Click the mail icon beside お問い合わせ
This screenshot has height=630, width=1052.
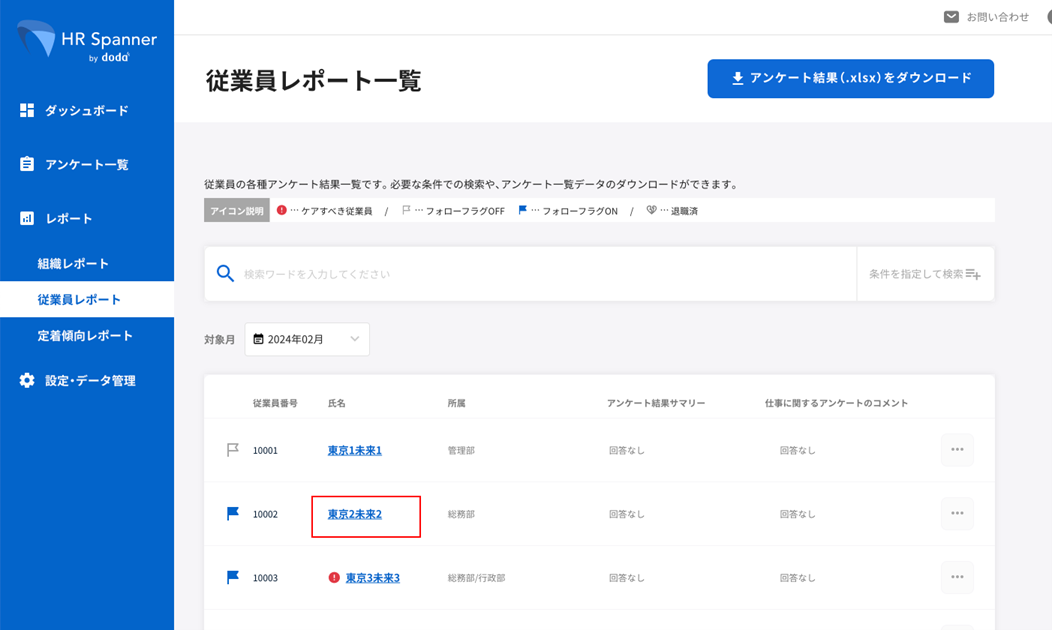click(951, 17)
